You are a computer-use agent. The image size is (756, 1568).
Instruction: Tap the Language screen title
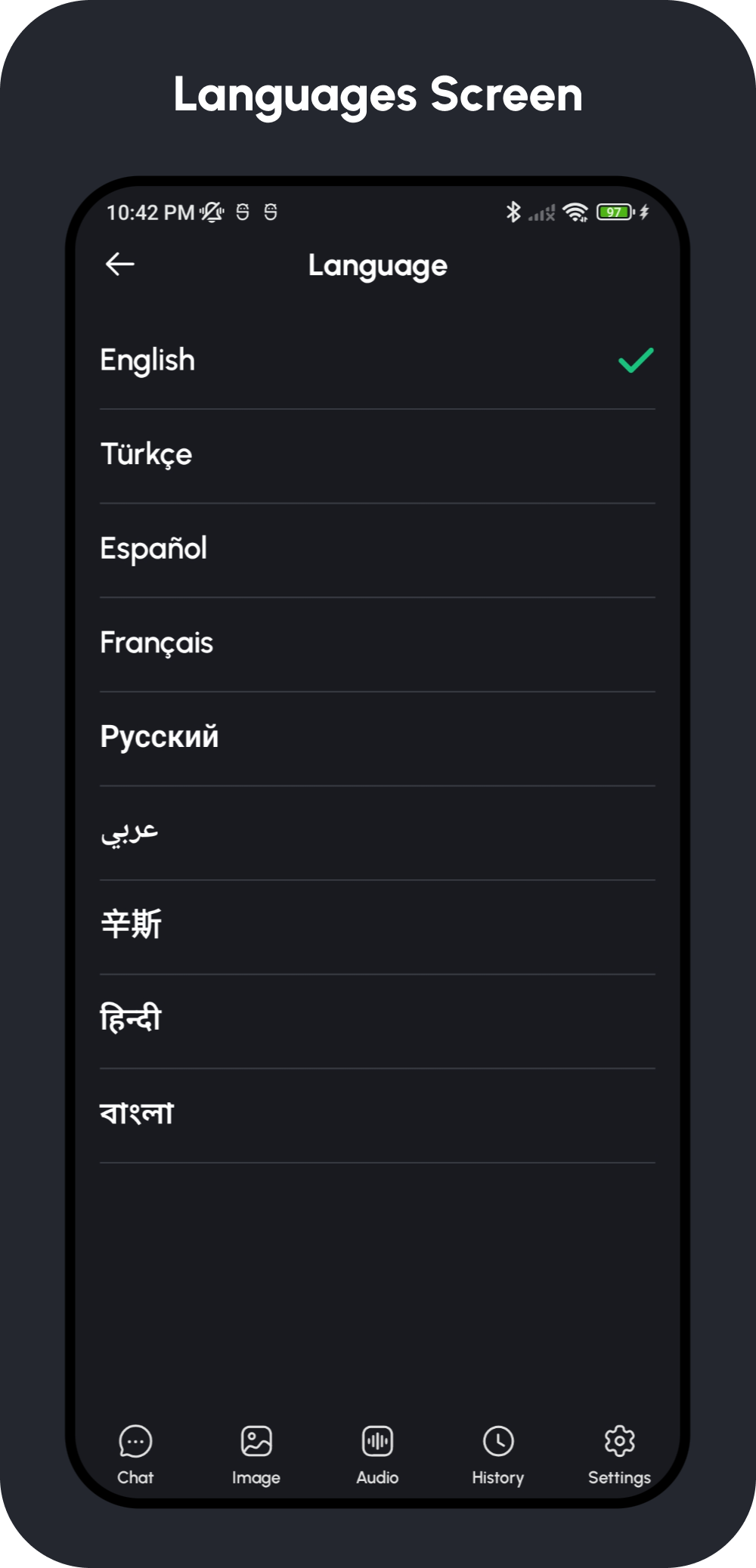click(377, 265)
